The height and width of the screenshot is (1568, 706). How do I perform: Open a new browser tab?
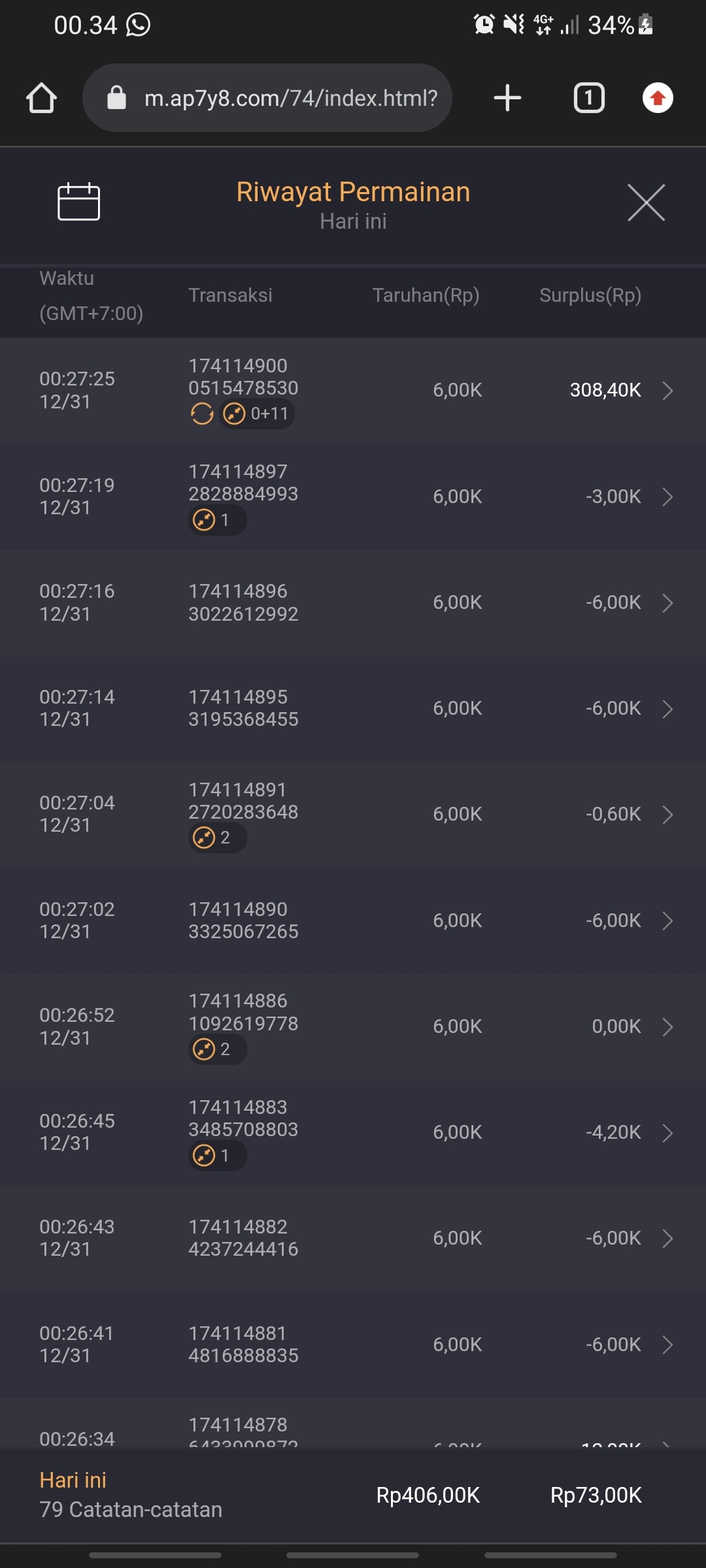(x=507, y=98)
